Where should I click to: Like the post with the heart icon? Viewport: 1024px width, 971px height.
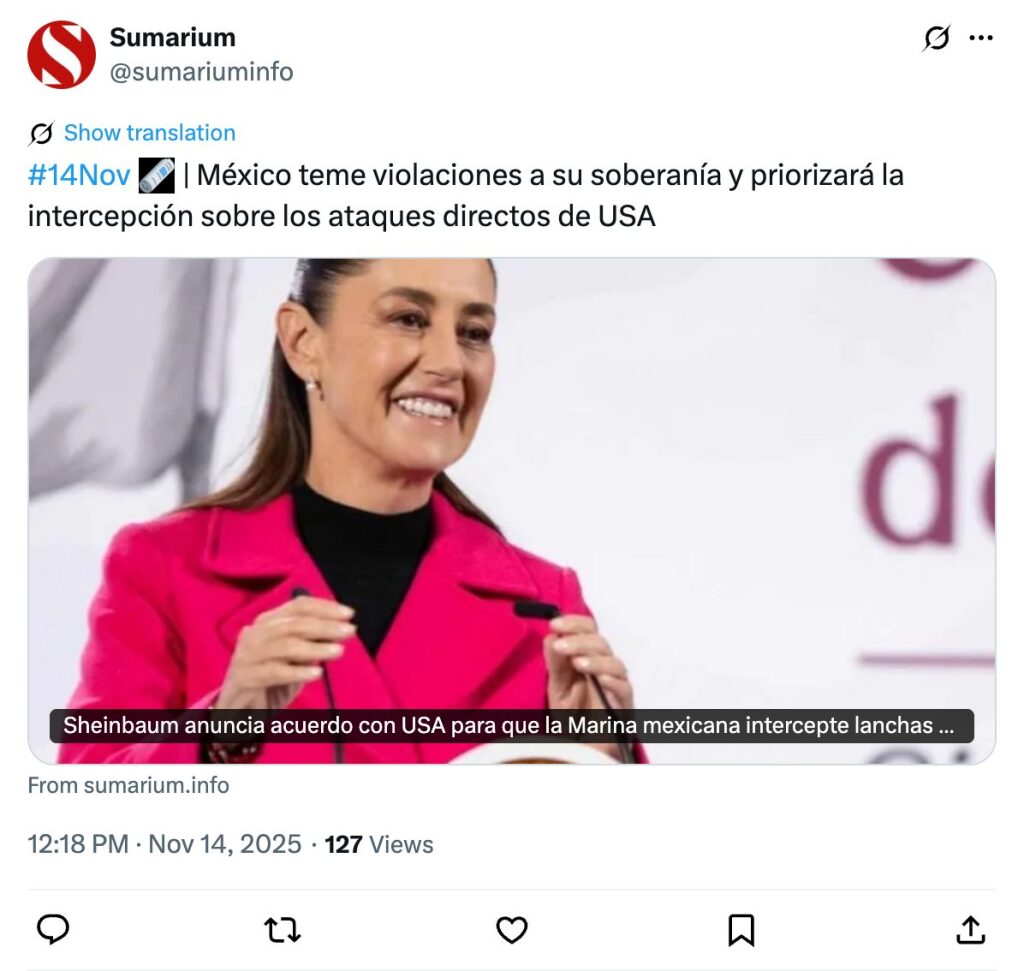click(x=511, y=929)
